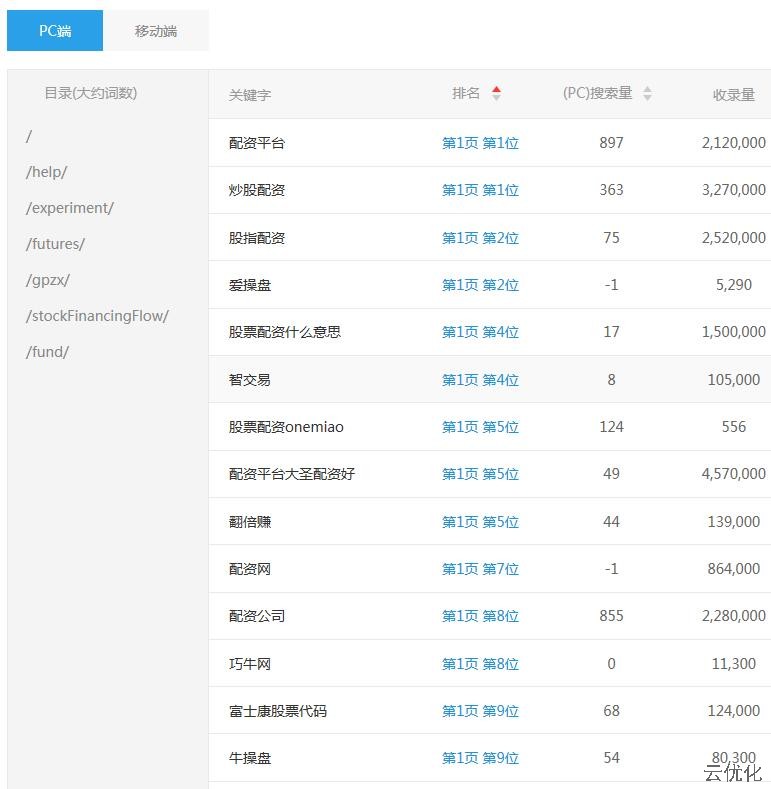Click the 收录量 column header
771x789 pixels.
click(733, 95)
